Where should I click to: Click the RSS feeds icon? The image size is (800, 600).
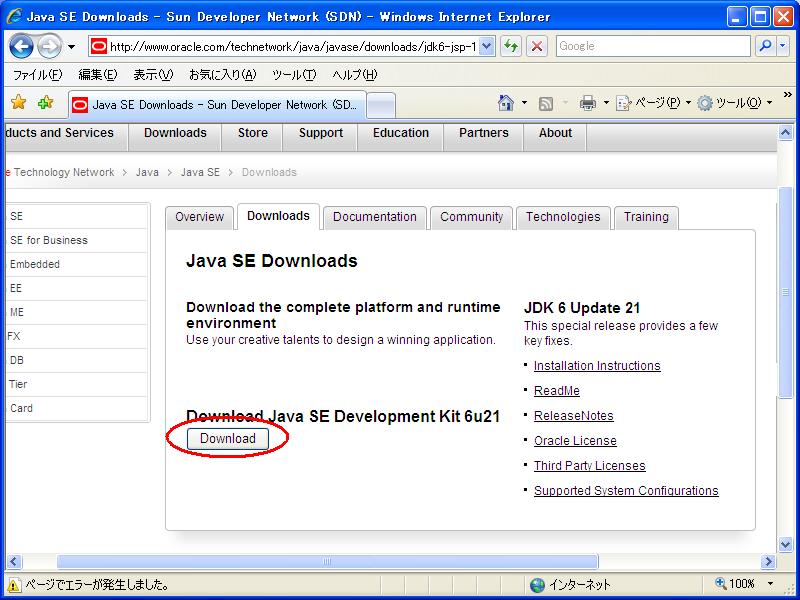pos(546,104)
